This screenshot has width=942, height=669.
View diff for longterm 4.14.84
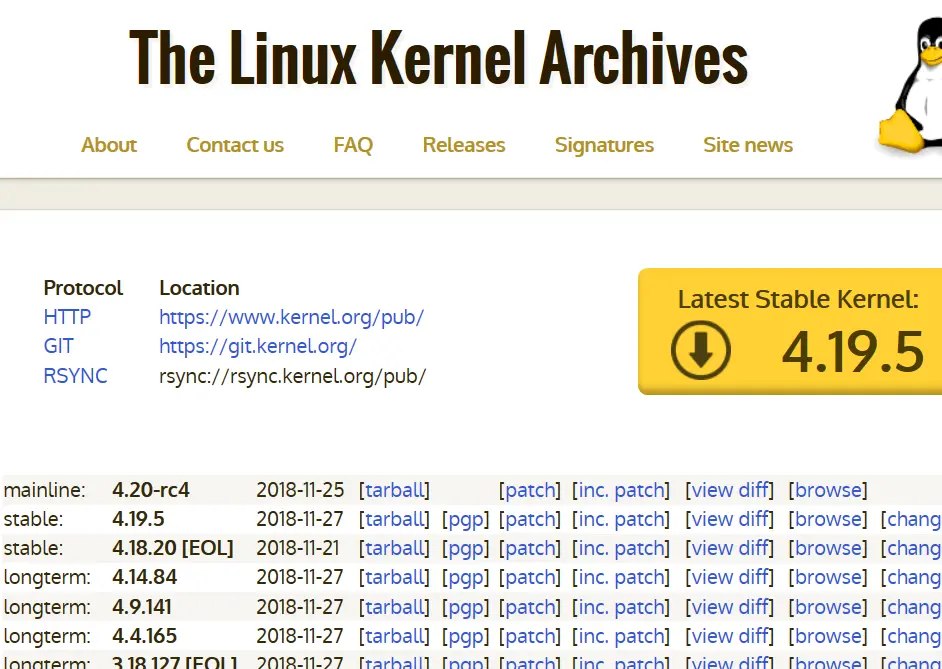[730, 577]
